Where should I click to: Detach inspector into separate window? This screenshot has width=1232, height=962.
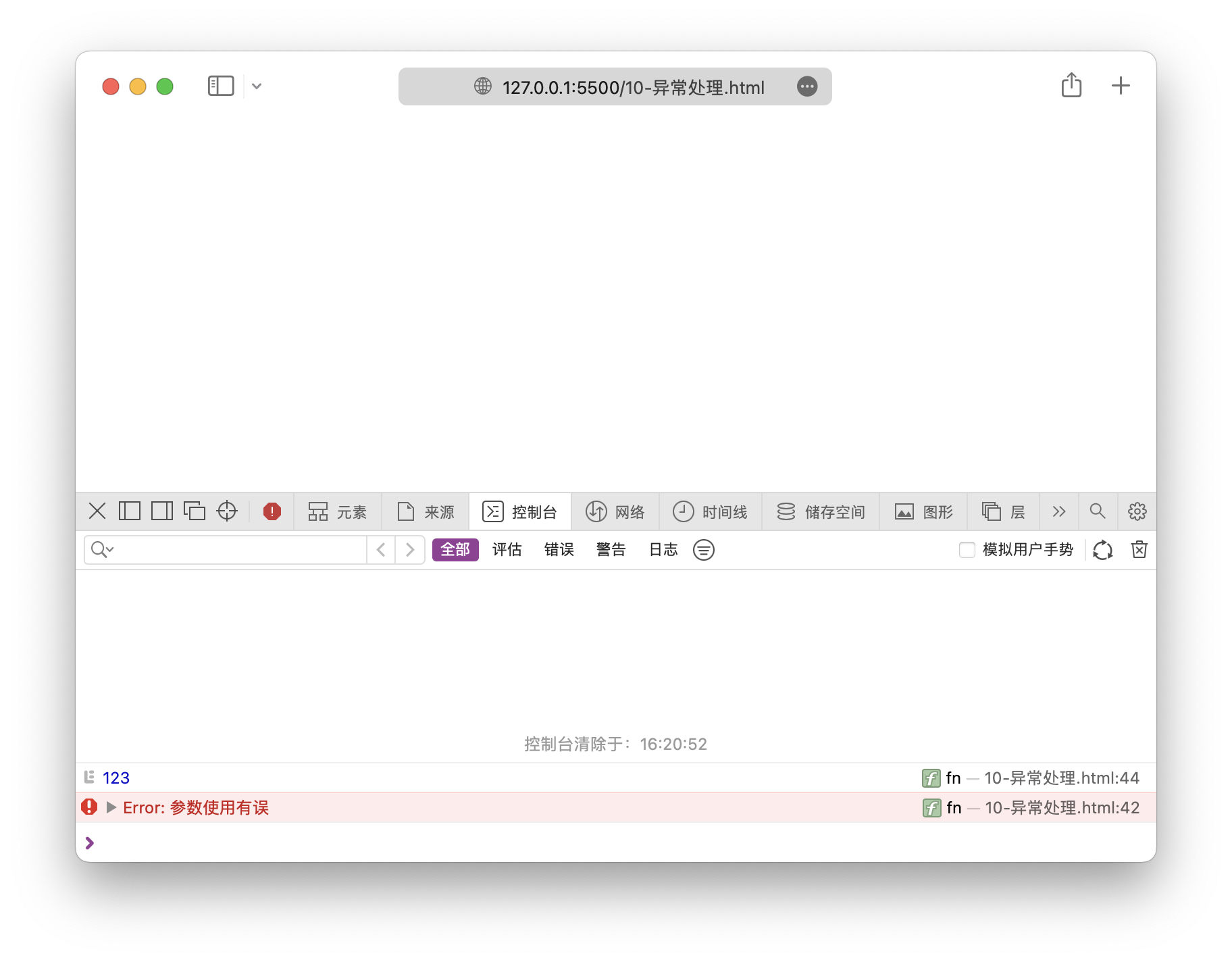click(195, 511)
